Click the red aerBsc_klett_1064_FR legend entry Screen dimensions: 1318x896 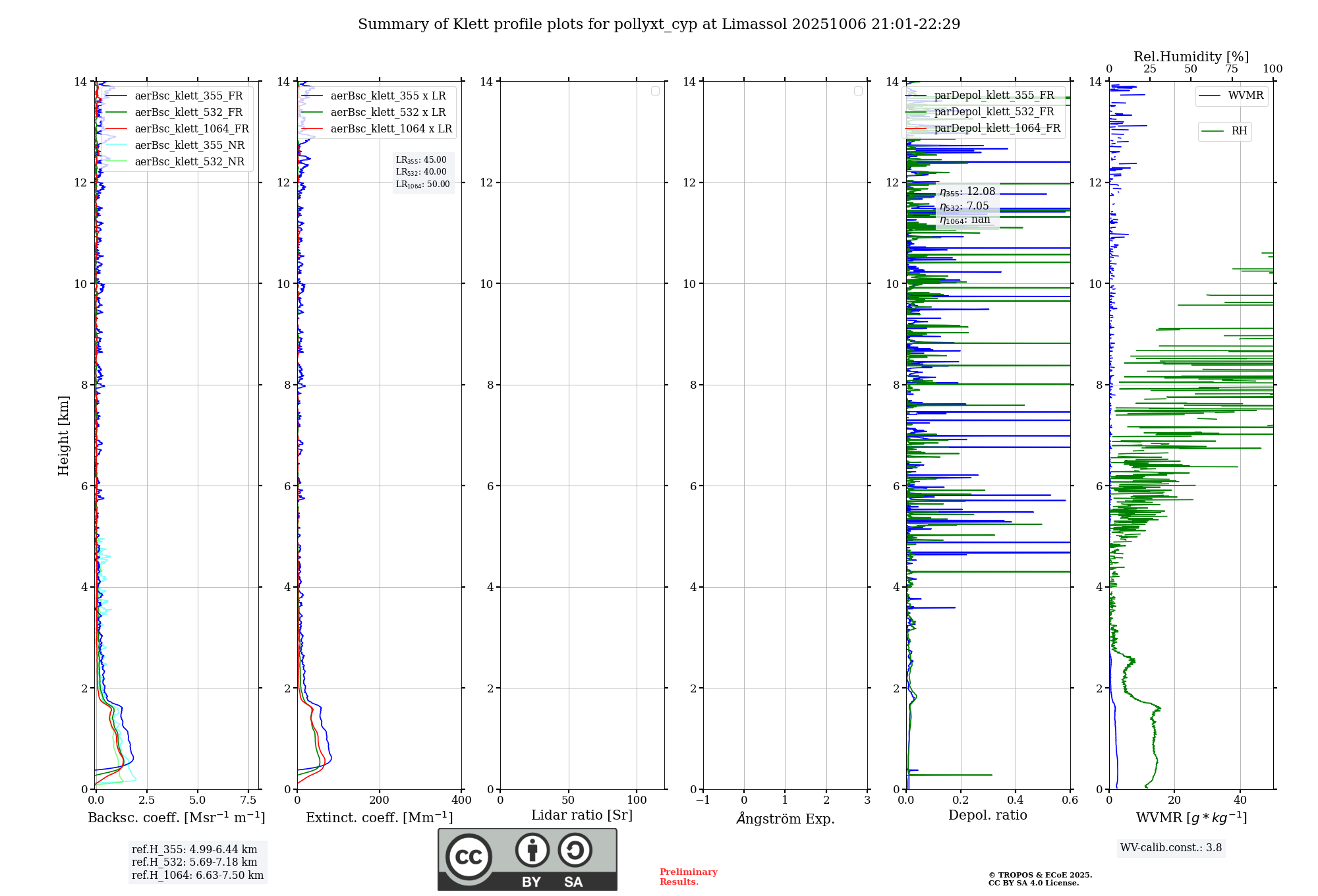tap(191, 129)
